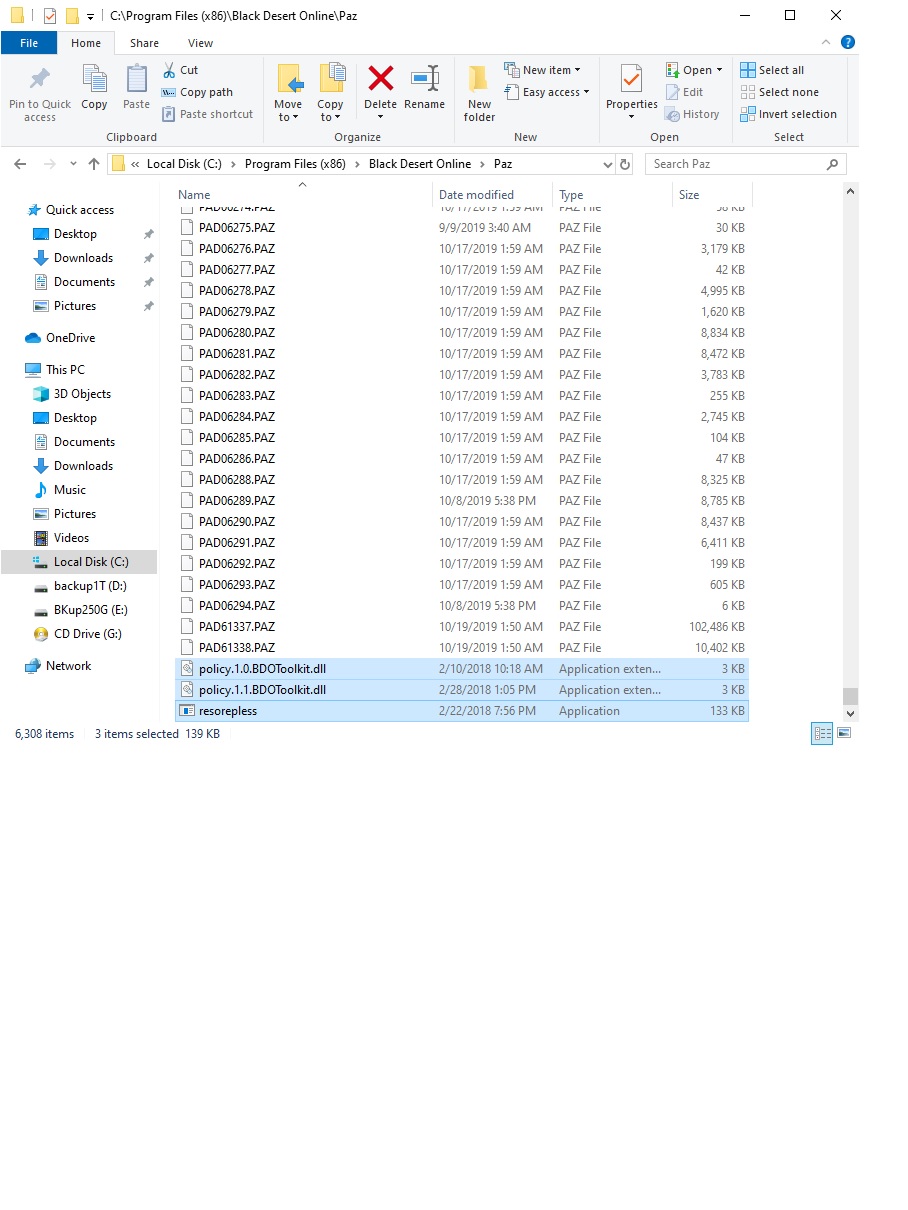Viewport: 908px width, 1210px height.
Task: Click Select all in the ribbon
Action: click(x=772, y=70)
